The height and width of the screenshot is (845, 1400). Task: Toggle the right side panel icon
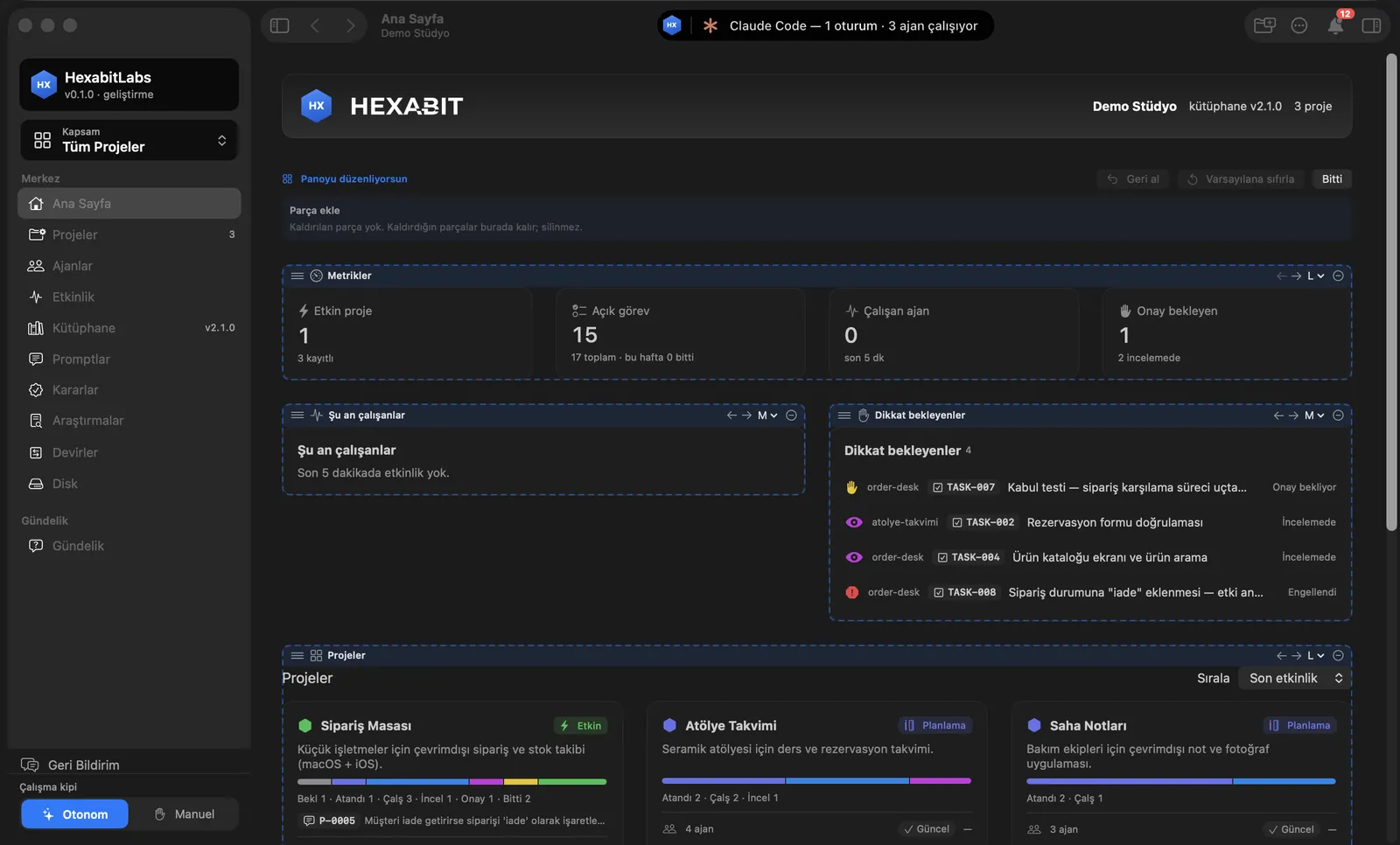click(x=1371, y=25)
